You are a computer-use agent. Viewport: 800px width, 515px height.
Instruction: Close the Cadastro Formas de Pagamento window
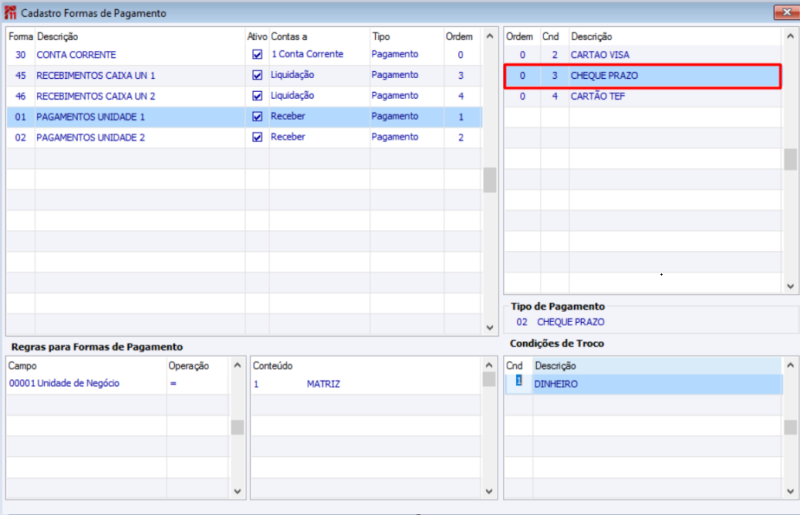coord(786,12)
